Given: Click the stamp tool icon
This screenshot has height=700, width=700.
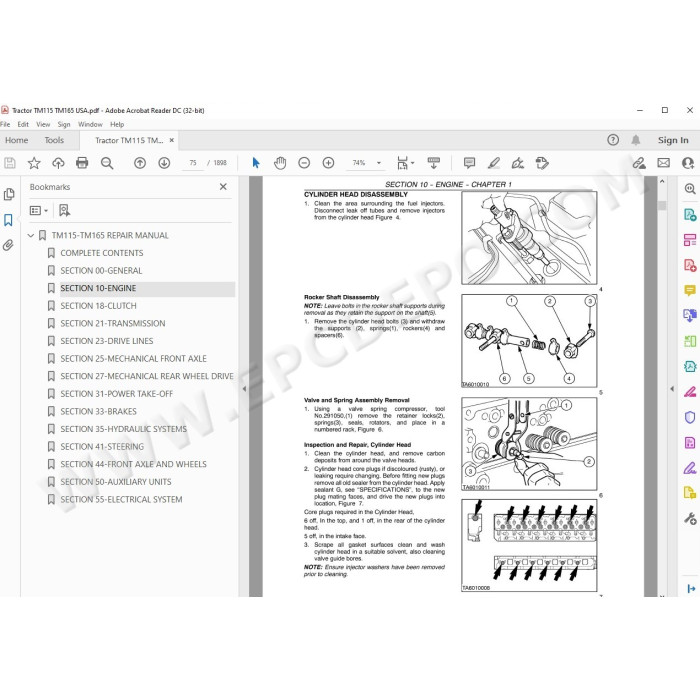Looking at the screenshot, I should pyautogui.click(x=542, y=163).
